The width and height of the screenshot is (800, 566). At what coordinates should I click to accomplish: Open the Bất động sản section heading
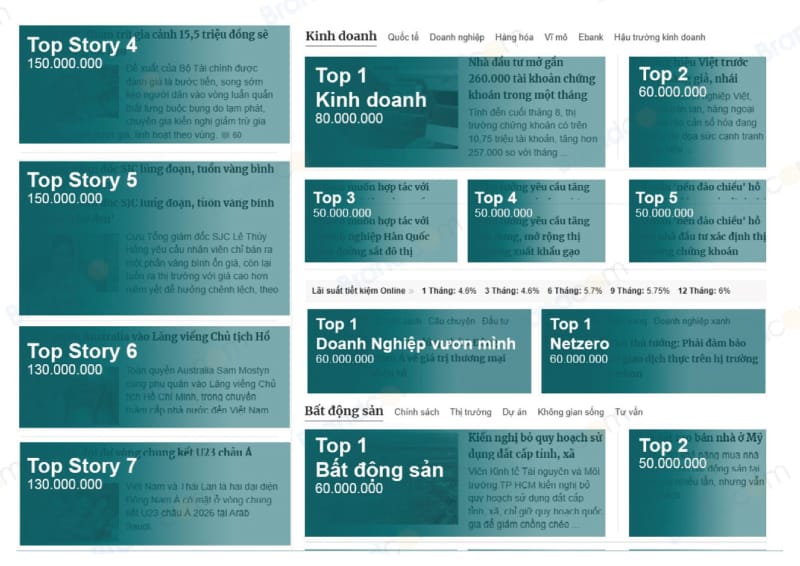click(343, 411)
